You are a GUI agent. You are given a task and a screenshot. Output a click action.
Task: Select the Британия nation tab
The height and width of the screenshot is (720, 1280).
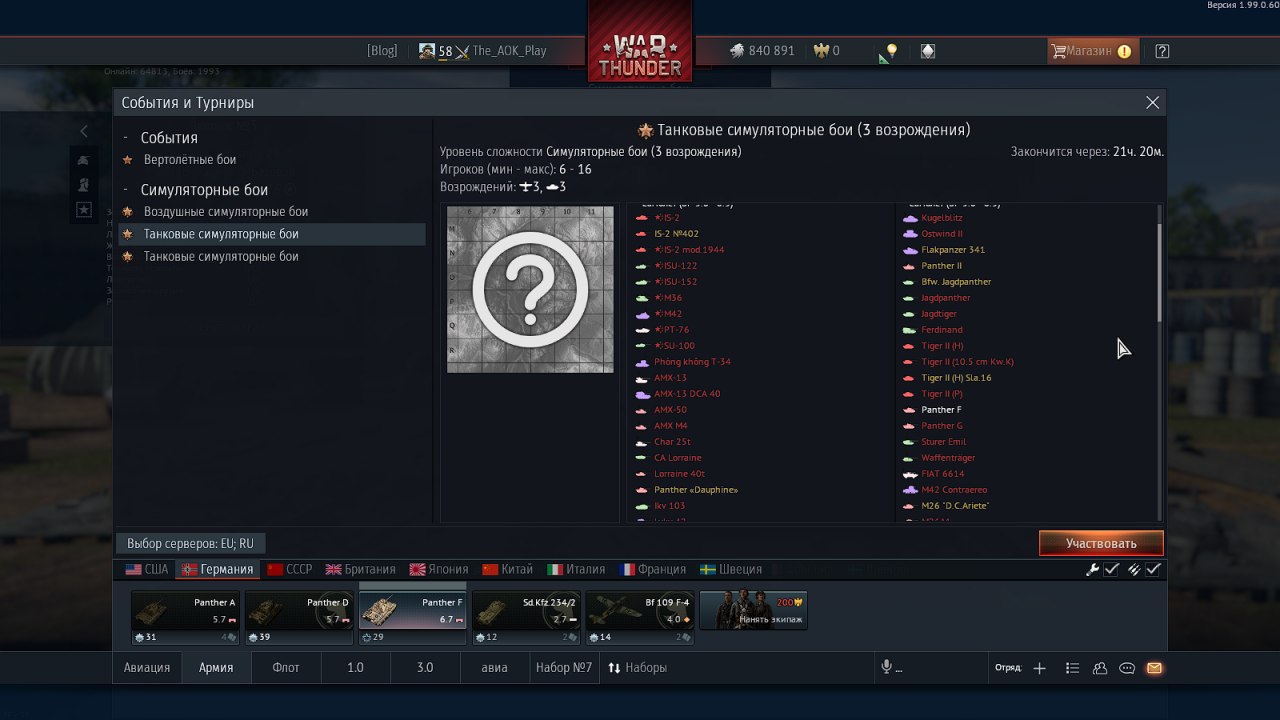point(360,570)
